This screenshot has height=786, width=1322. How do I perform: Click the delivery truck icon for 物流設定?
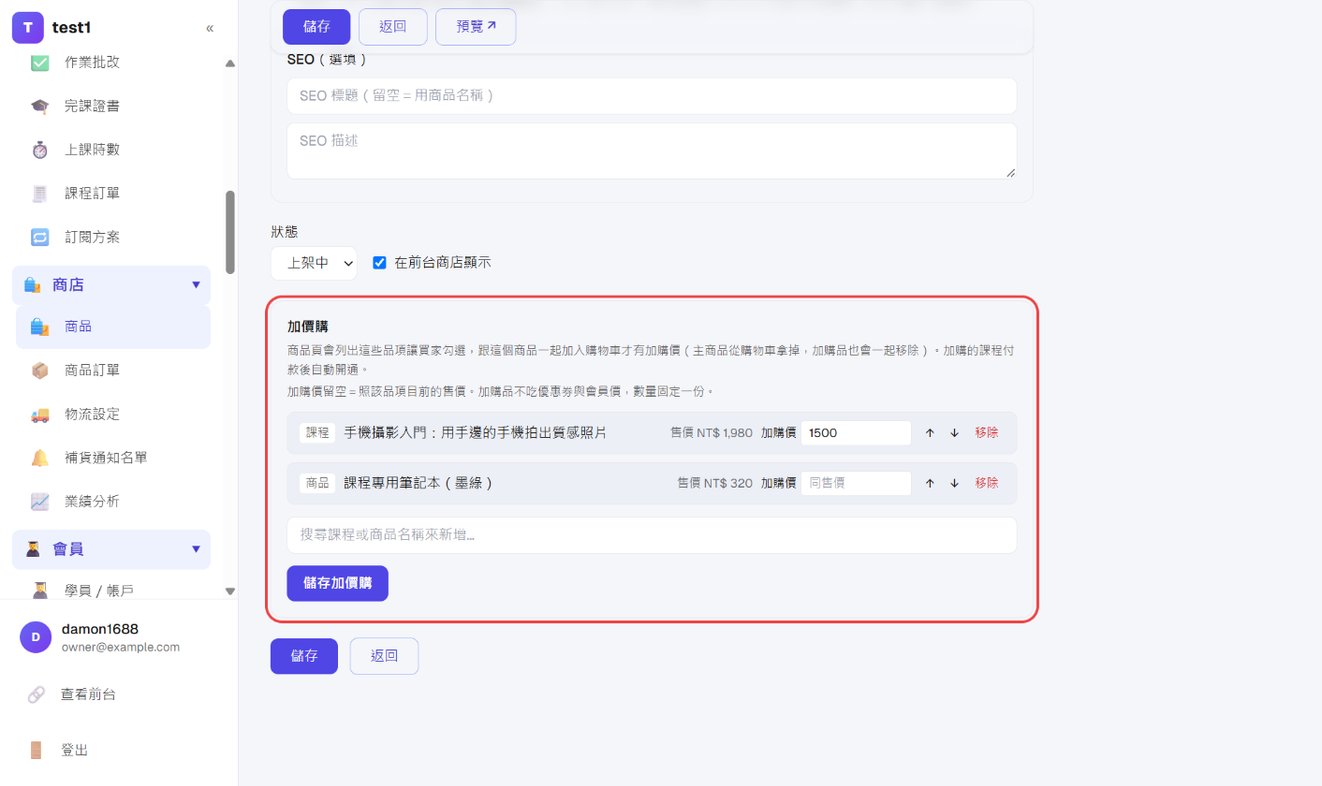(40, 415)
